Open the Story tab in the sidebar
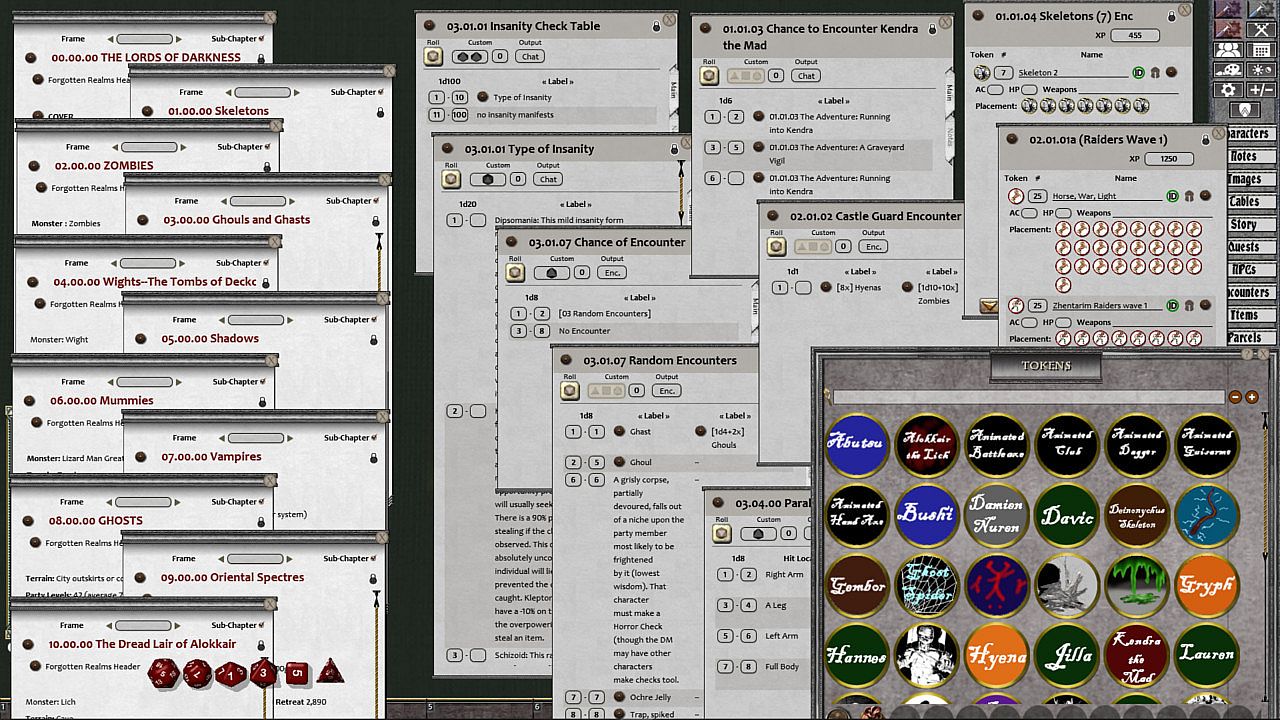Screen dimensions: 1280x720 (1246, 225)
